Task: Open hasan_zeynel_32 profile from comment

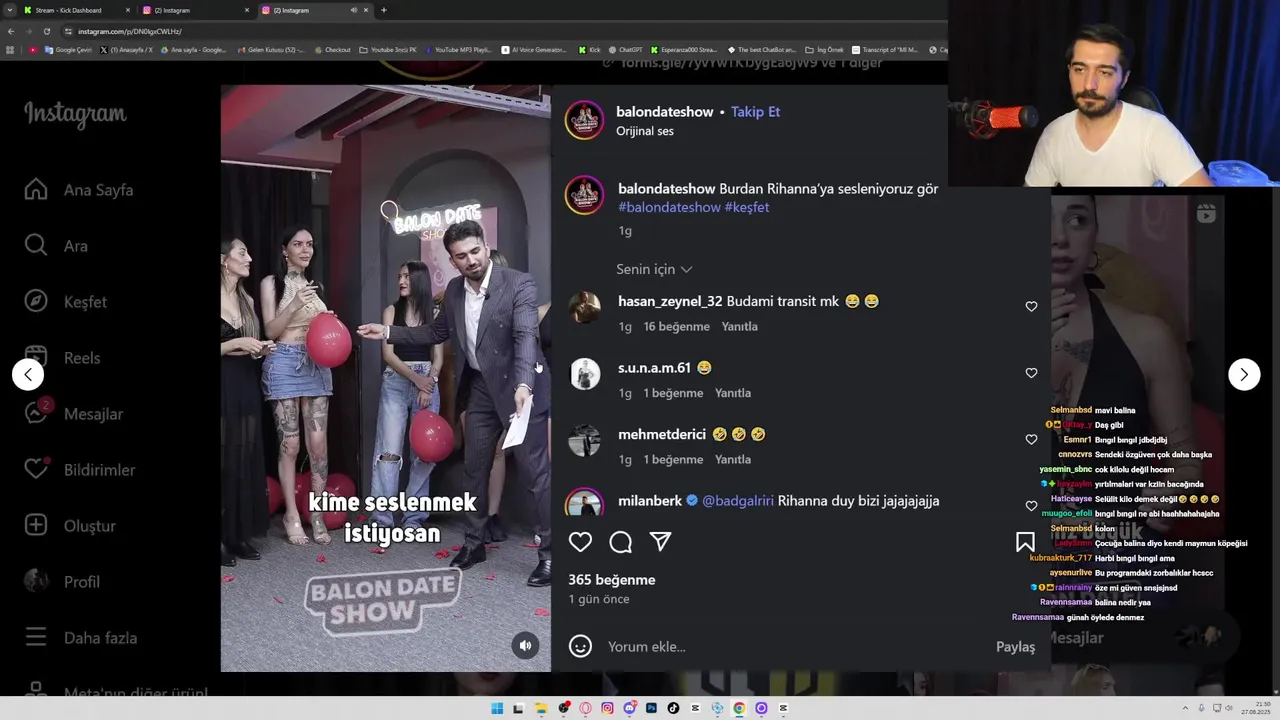Action: tap(670, 301)
